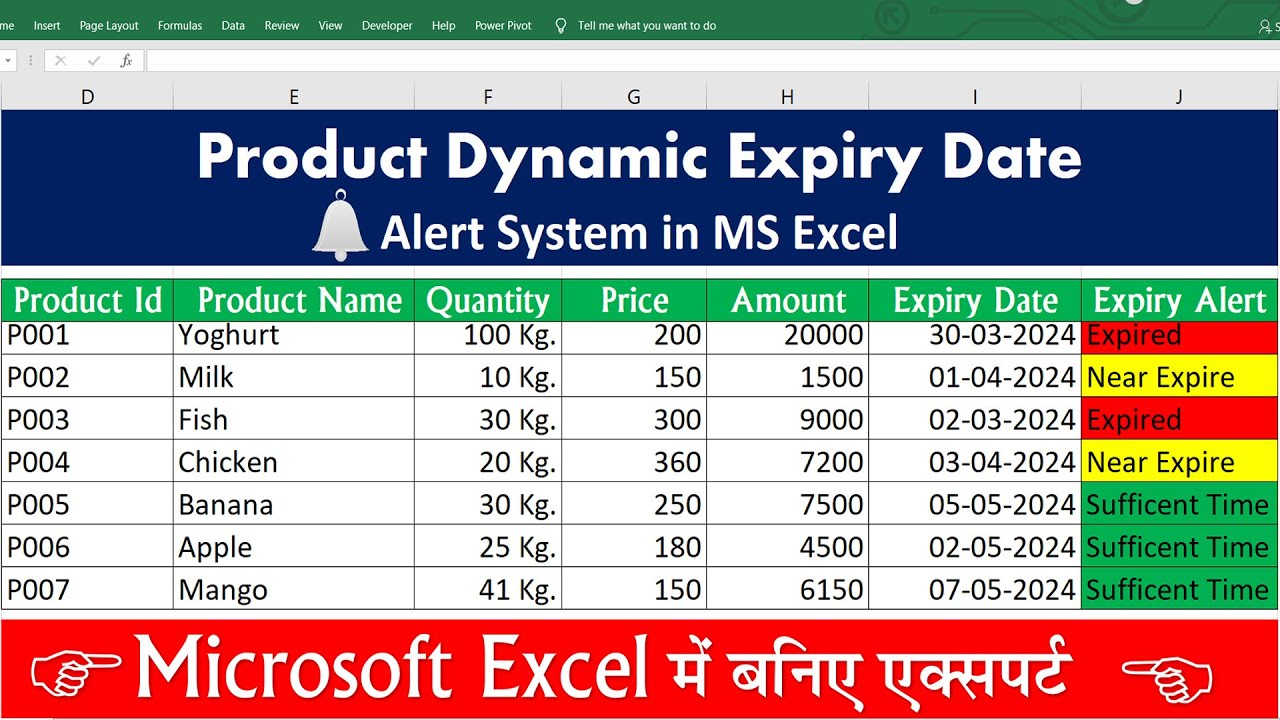The height and width of the screenshot is (720, 1280).
Task: Select cell P001
Action: coord(87,336)
